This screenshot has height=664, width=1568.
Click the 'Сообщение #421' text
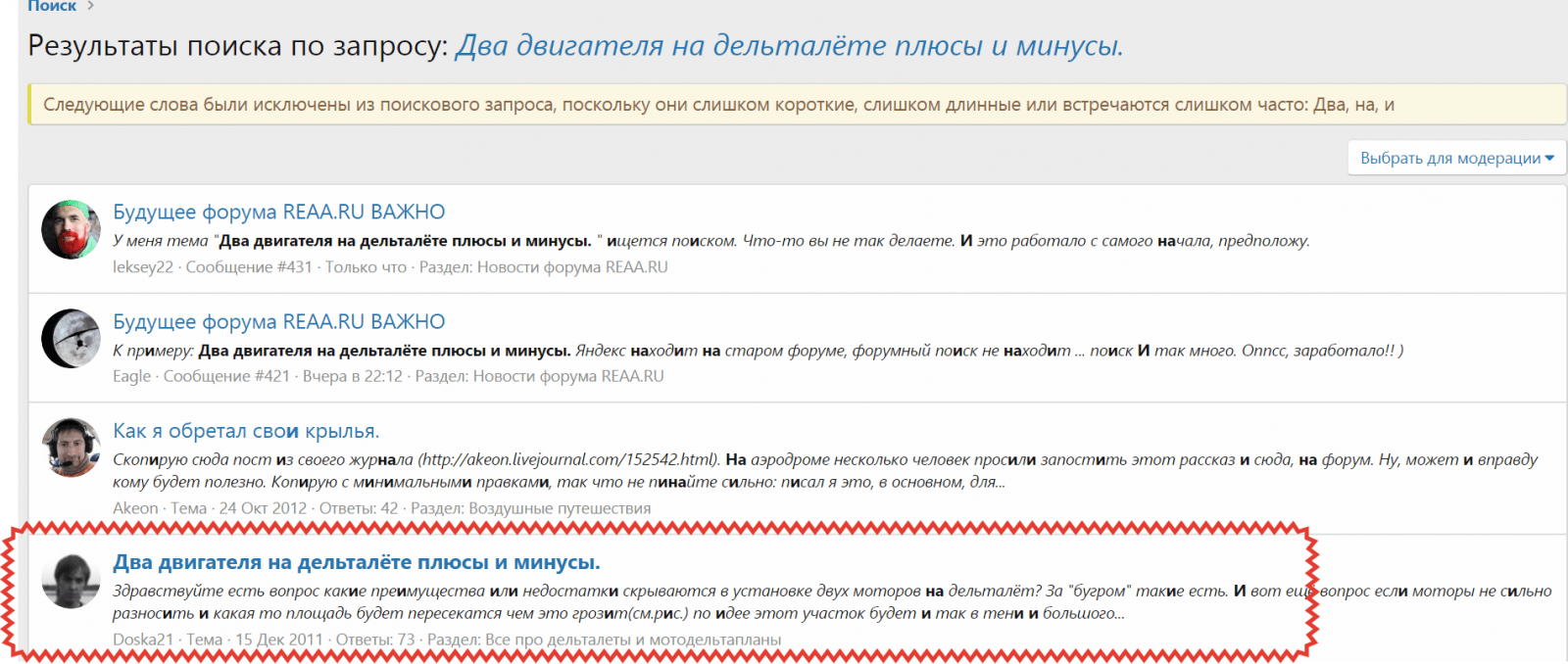pos(226,376)
